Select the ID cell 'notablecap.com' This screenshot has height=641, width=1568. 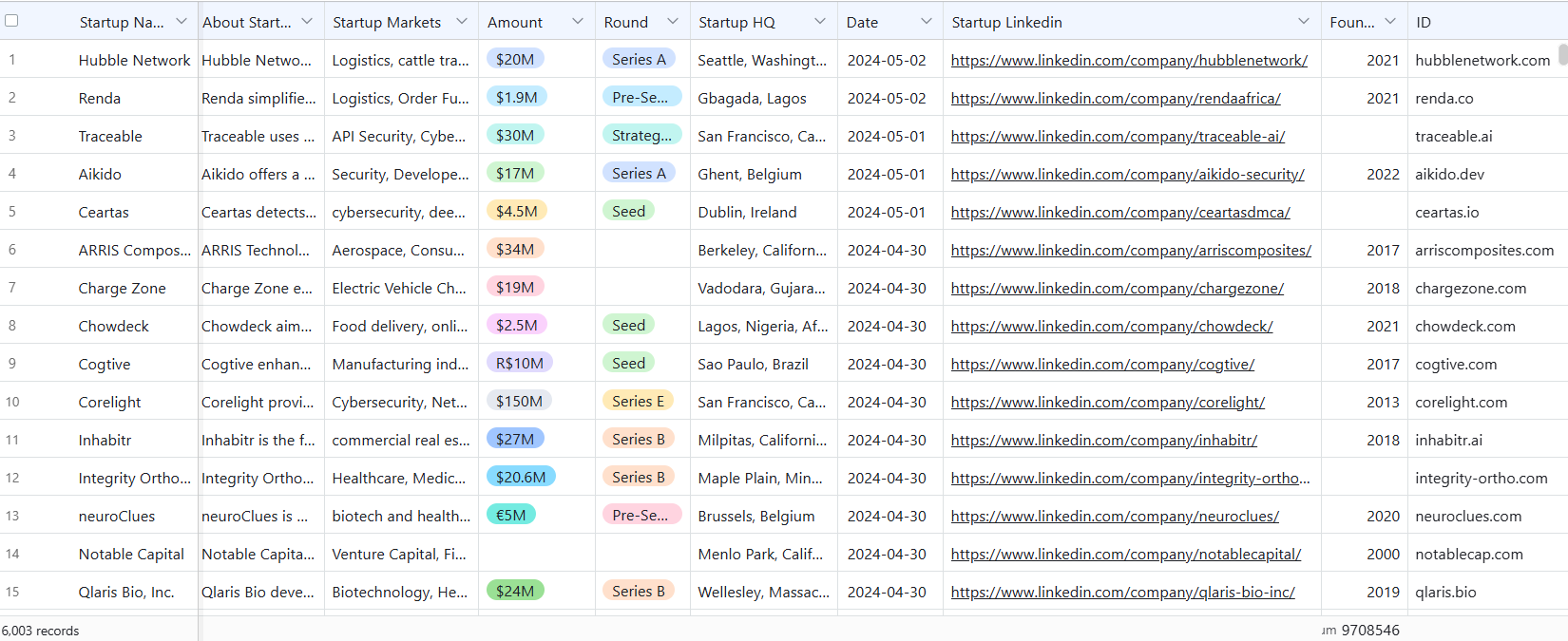[1469, 554]
